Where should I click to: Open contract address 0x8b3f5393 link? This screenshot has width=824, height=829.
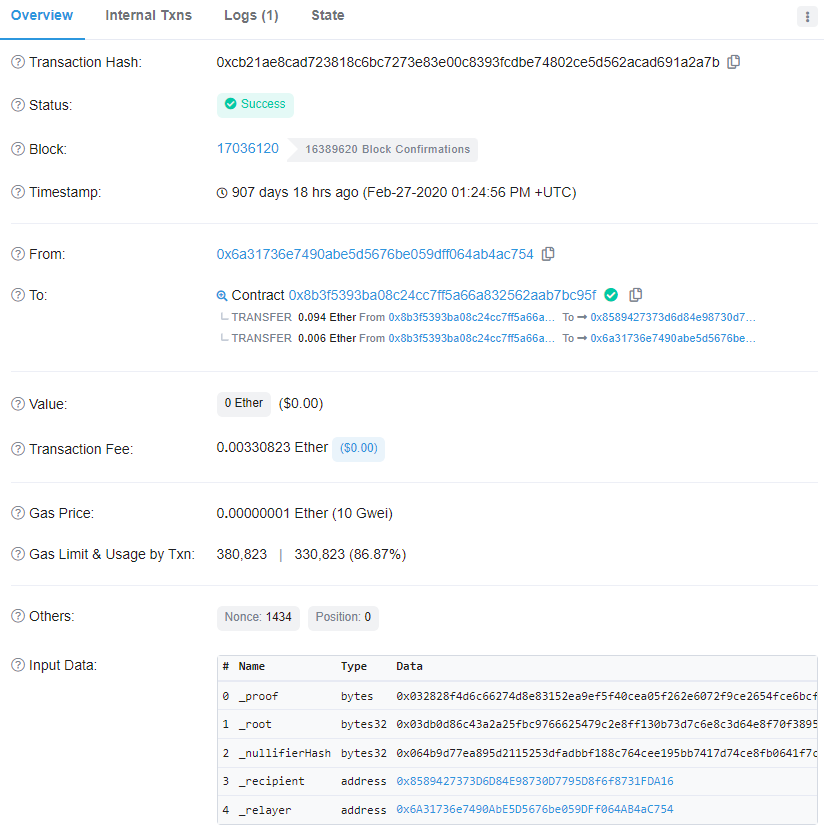442,295
